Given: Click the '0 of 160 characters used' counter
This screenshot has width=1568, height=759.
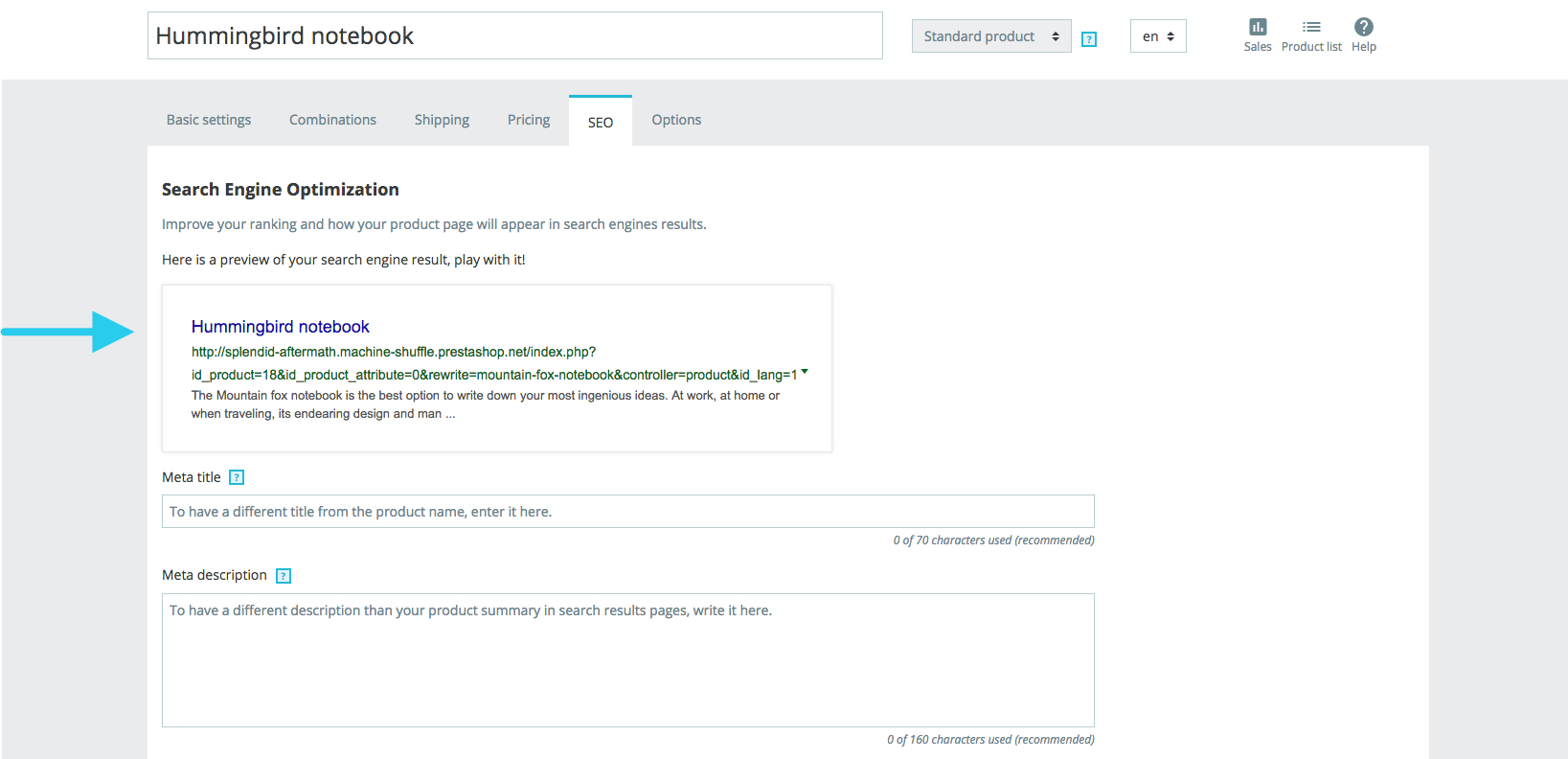Looking at the screenshot, I should (990, 740).
